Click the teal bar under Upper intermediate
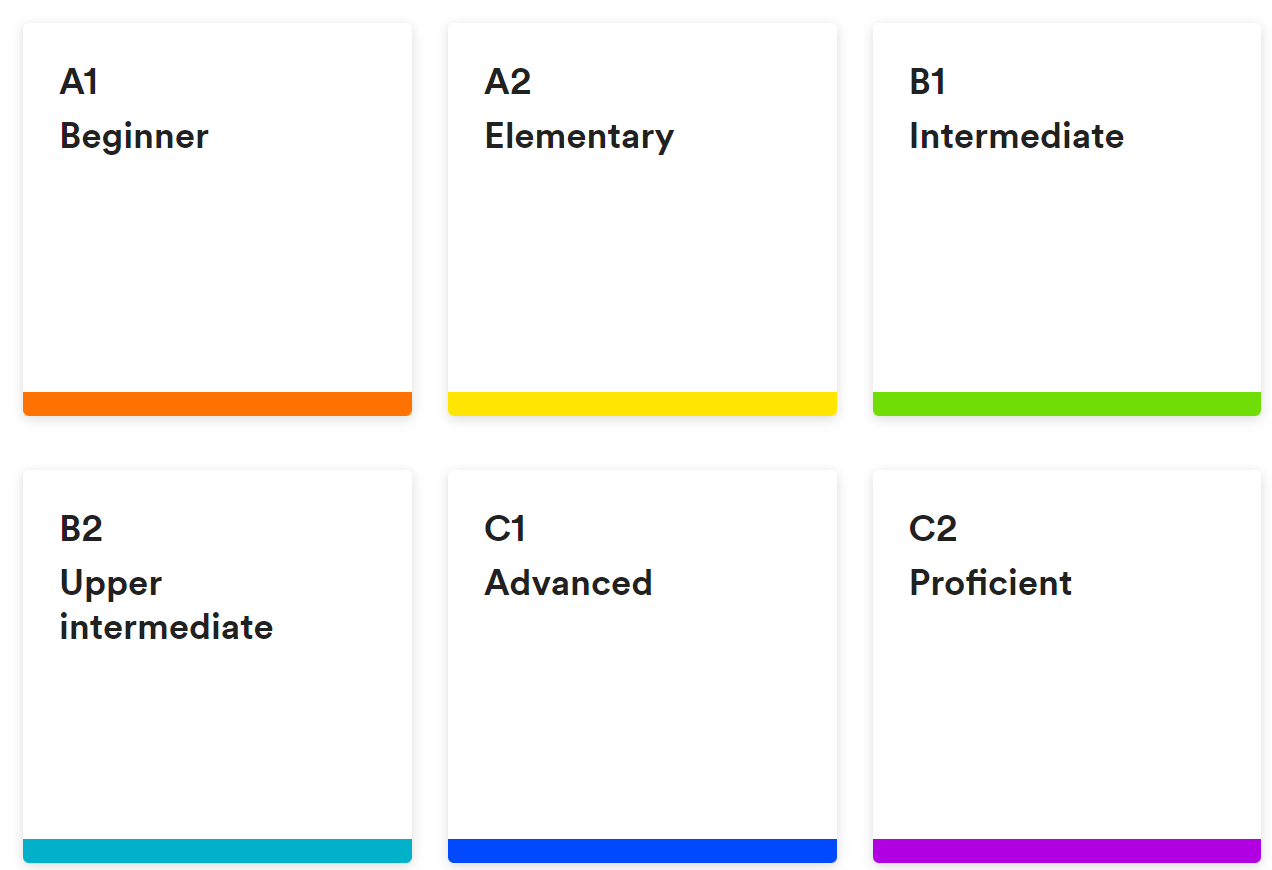Viewport: 1272px width, 870px height. (x=217, y=850)
